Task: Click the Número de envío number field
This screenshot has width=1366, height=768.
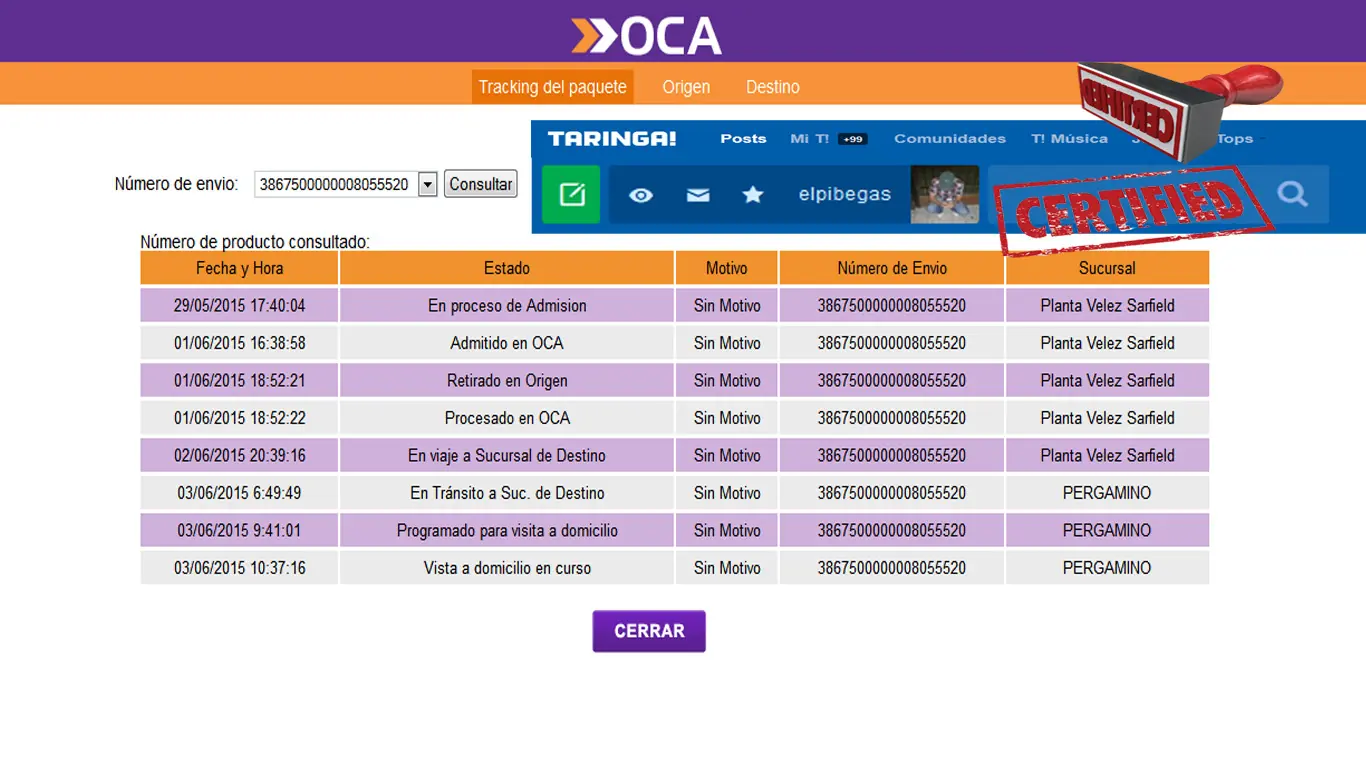Action: [x=335, y=184]
